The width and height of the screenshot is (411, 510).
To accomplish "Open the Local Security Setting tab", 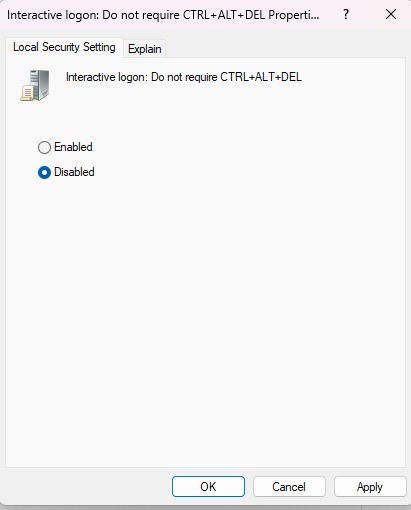I will click(64, 47).
